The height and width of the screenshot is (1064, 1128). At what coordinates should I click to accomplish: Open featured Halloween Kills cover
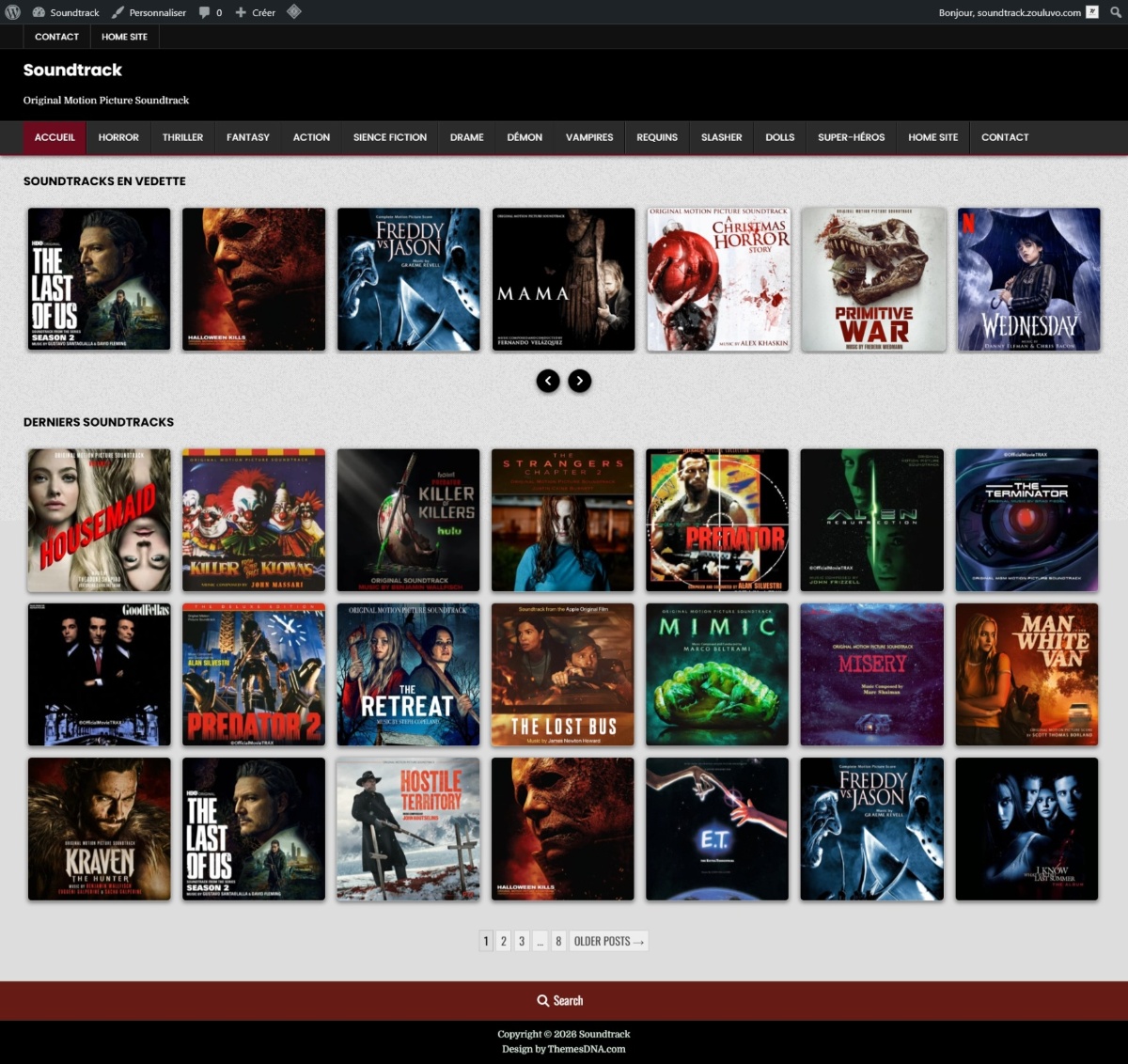(x=254, y=279)
